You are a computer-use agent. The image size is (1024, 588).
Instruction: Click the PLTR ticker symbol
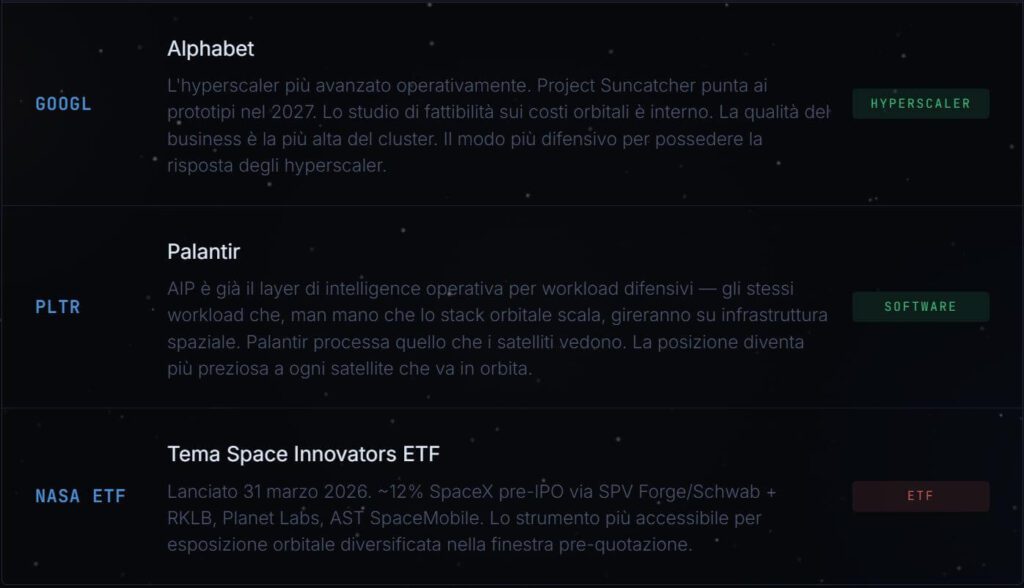click(57, 307)
